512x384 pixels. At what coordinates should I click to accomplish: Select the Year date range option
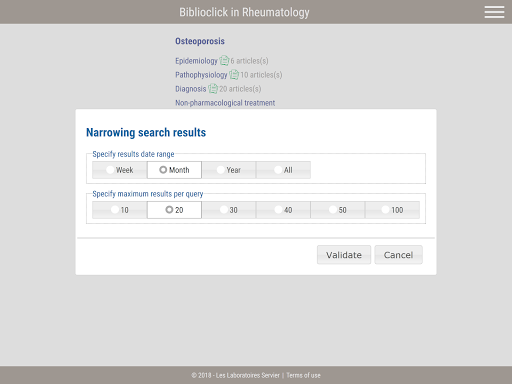pyautogui.click(x=229, y=170)
